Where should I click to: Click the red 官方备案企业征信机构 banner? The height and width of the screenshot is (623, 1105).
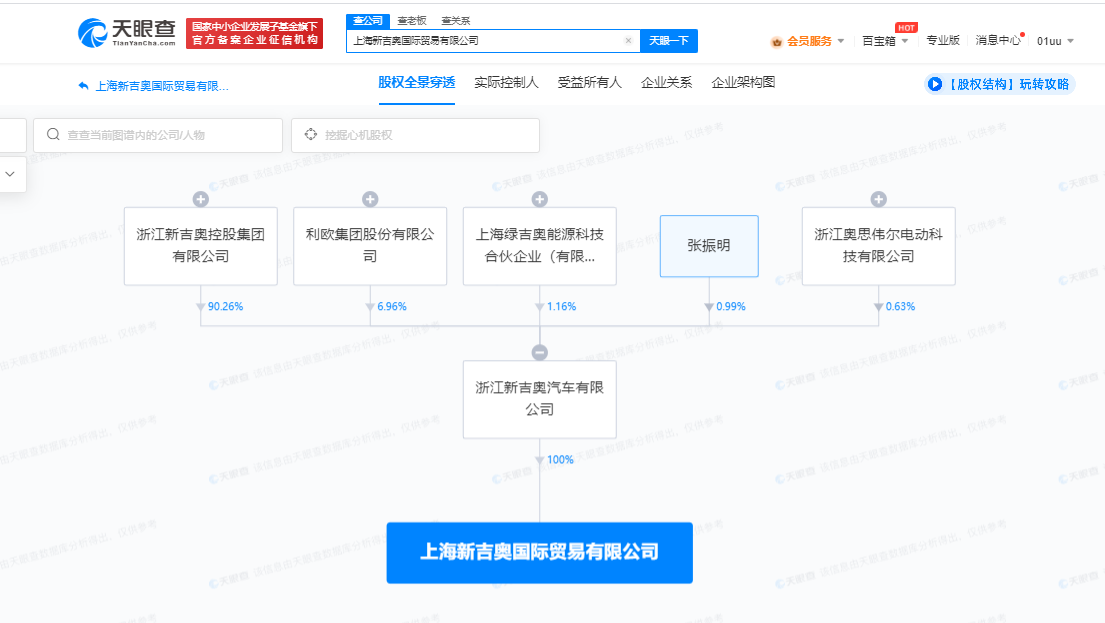254,34
